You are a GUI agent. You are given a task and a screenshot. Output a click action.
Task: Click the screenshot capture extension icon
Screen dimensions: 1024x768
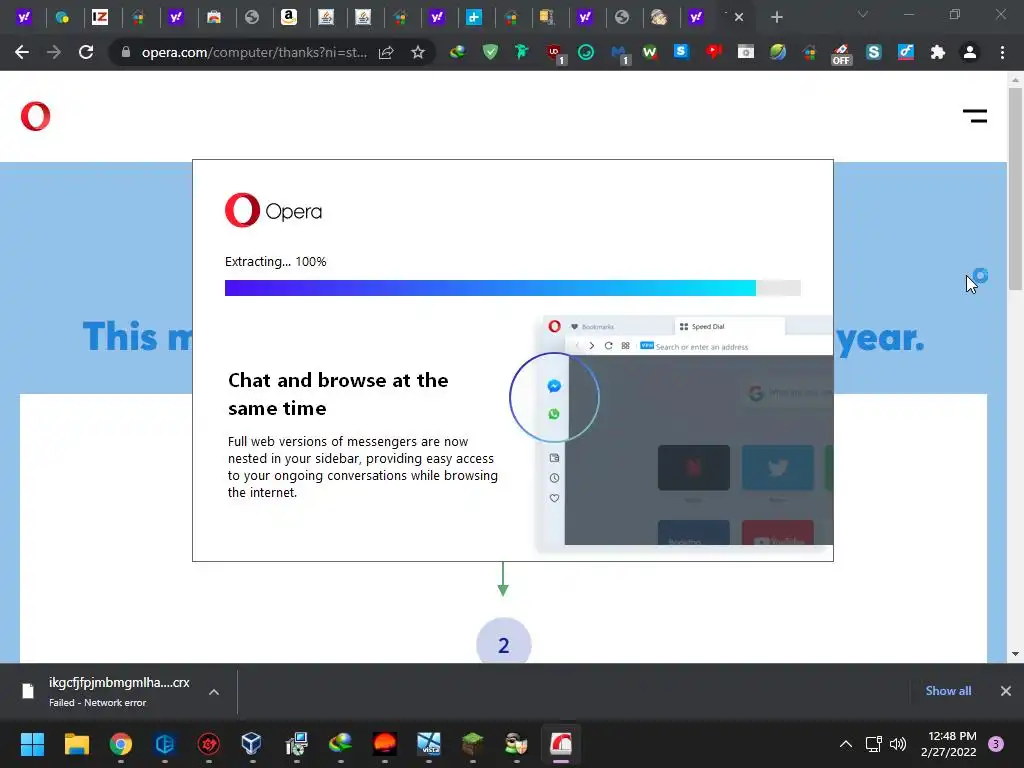pos(745,52)
